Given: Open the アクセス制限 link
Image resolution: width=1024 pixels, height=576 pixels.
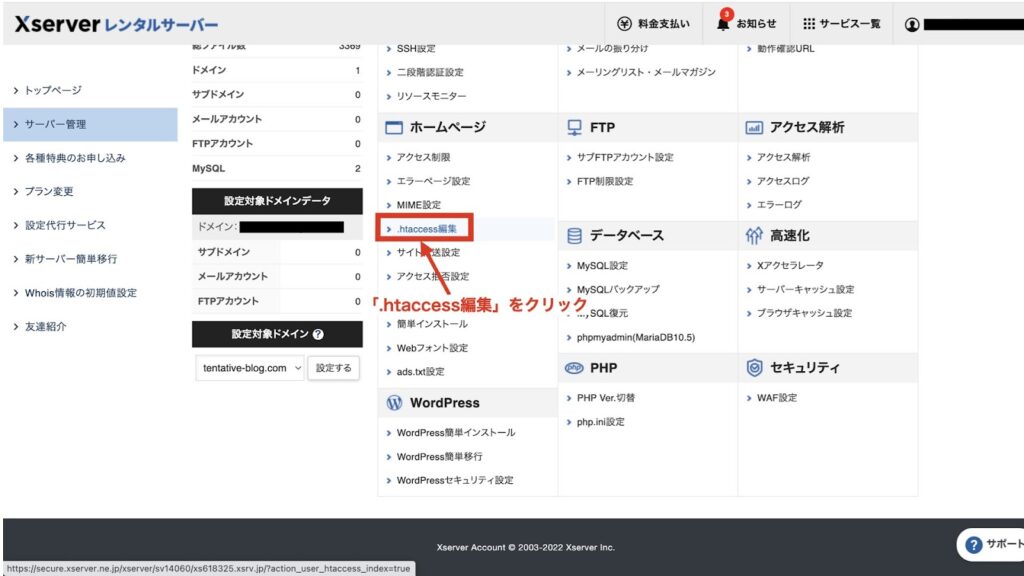Looking at the screenshot, I should pos(423,157).
